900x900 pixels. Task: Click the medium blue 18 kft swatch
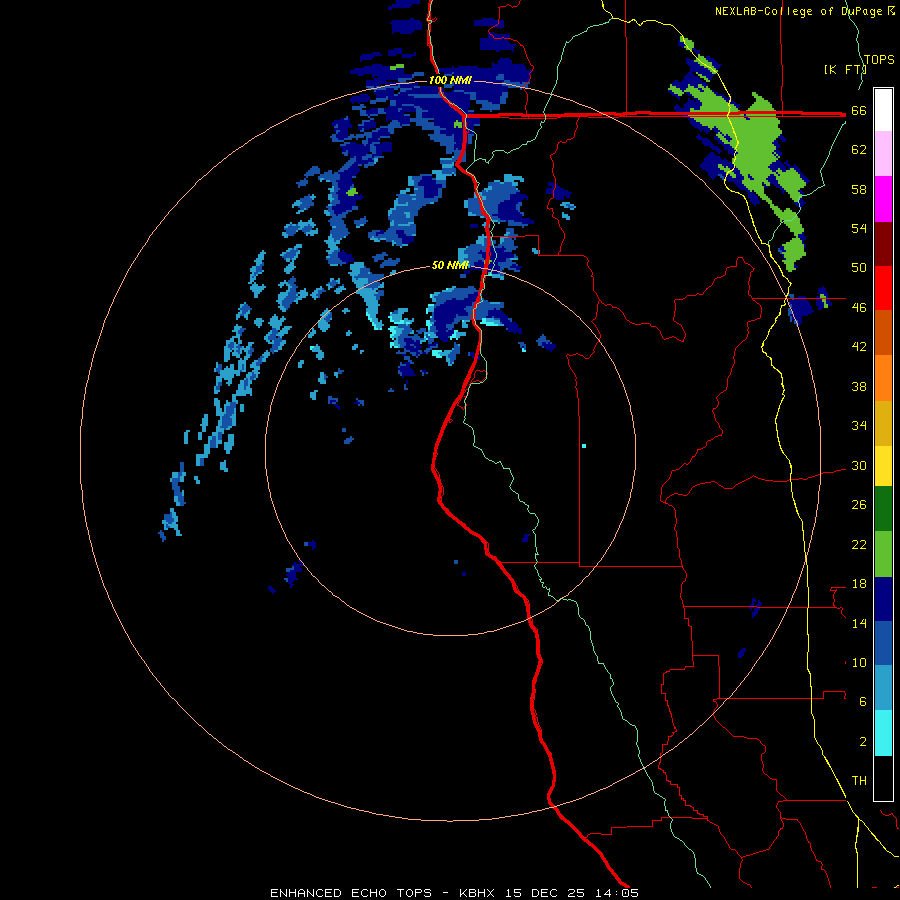click(x=883, y=643)
